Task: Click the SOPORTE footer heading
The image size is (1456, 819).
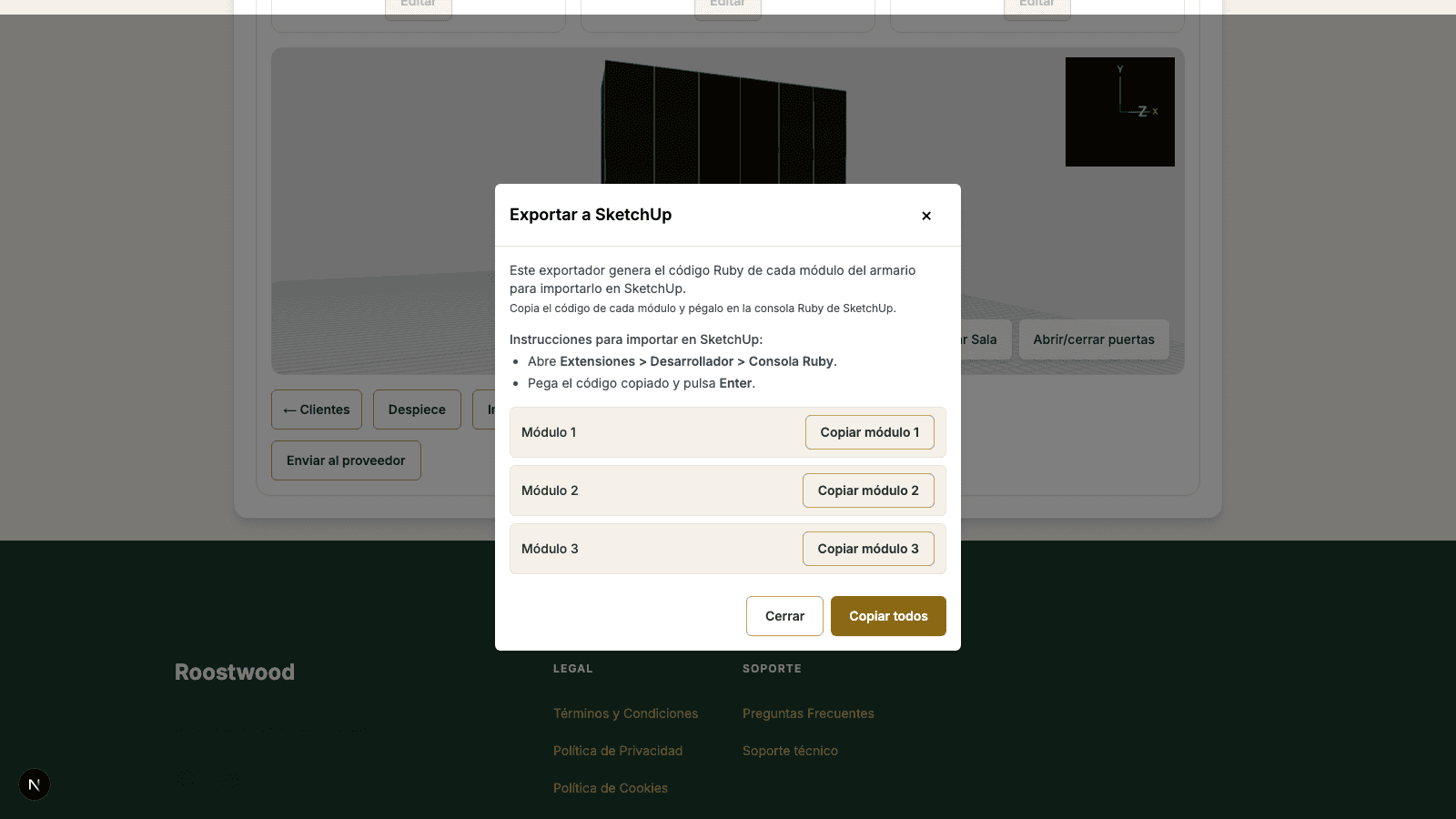Action: (772, 668)
